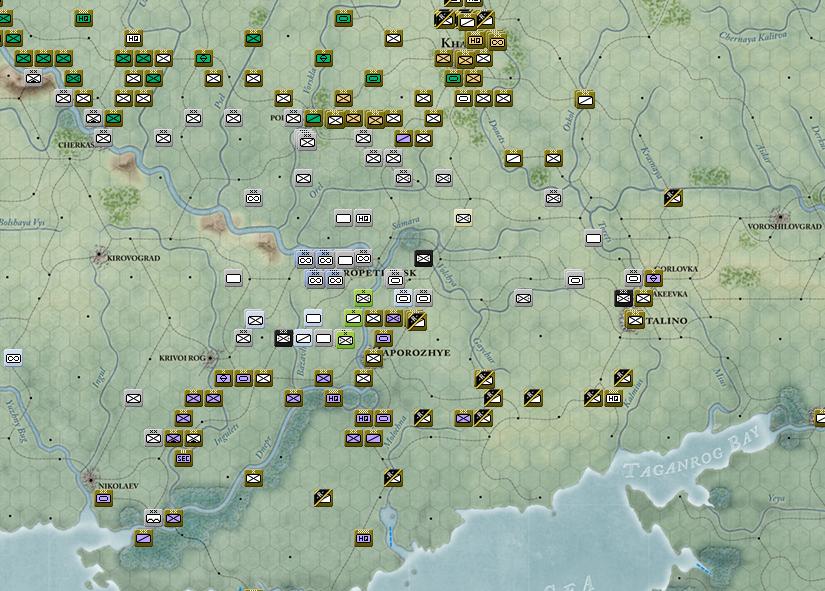Select the HQ counter on the southern coast

(x=363, y=538)
